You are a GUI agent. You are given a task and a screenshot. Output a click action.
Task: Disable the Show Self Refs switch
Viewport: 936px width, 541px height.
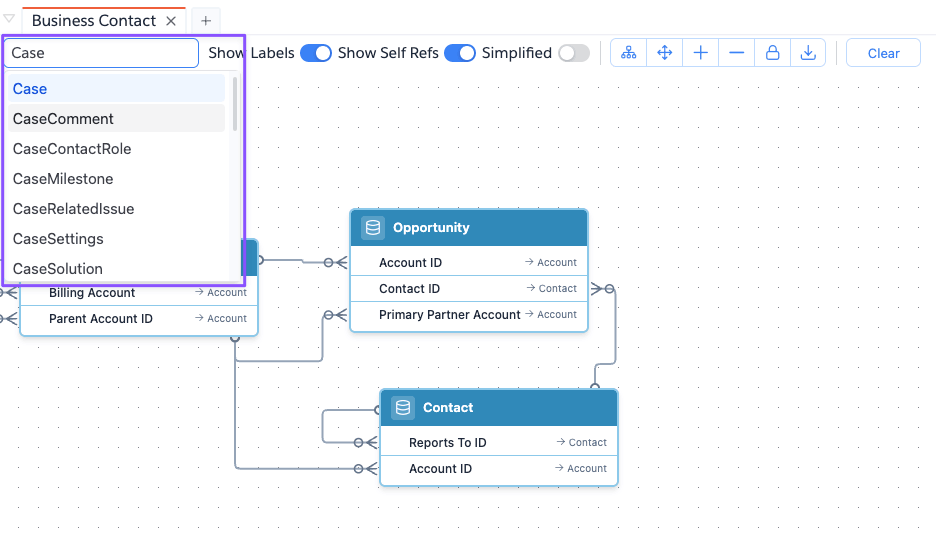pyautogui.click(x=459, y=53)
